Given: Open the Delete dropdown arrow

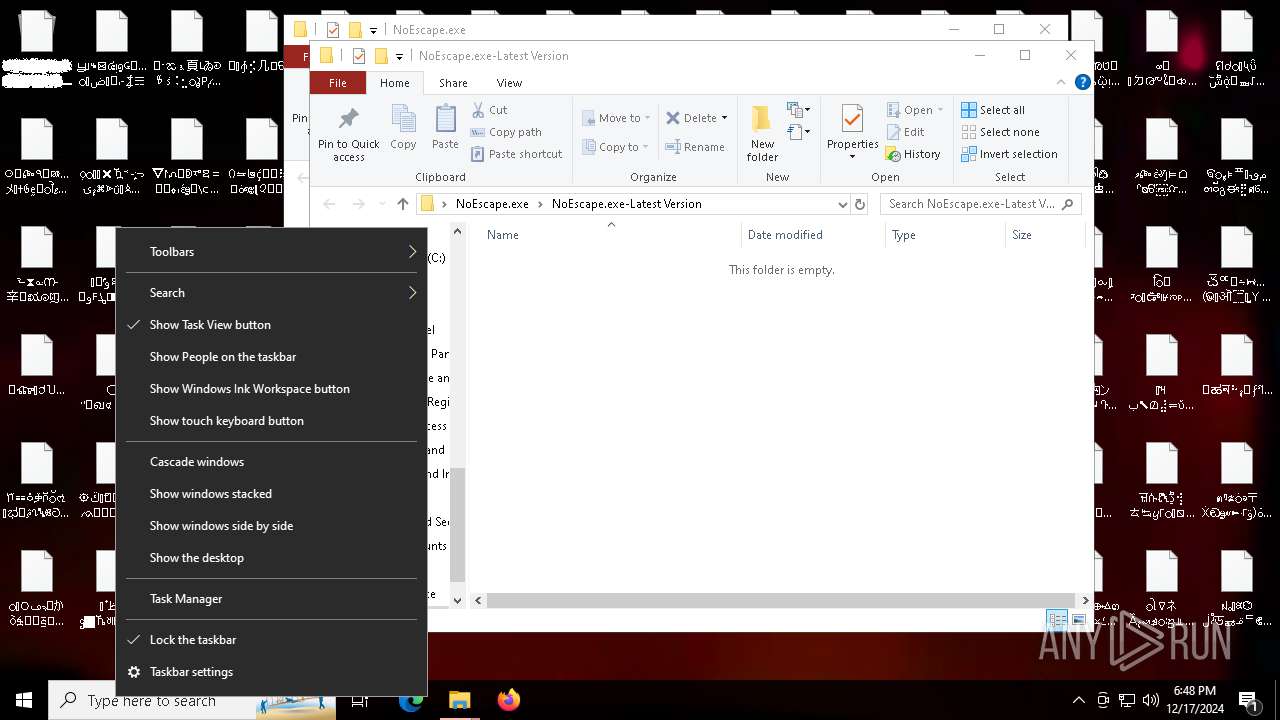Looking at the screenshot, I should click(x=724, y=118).
